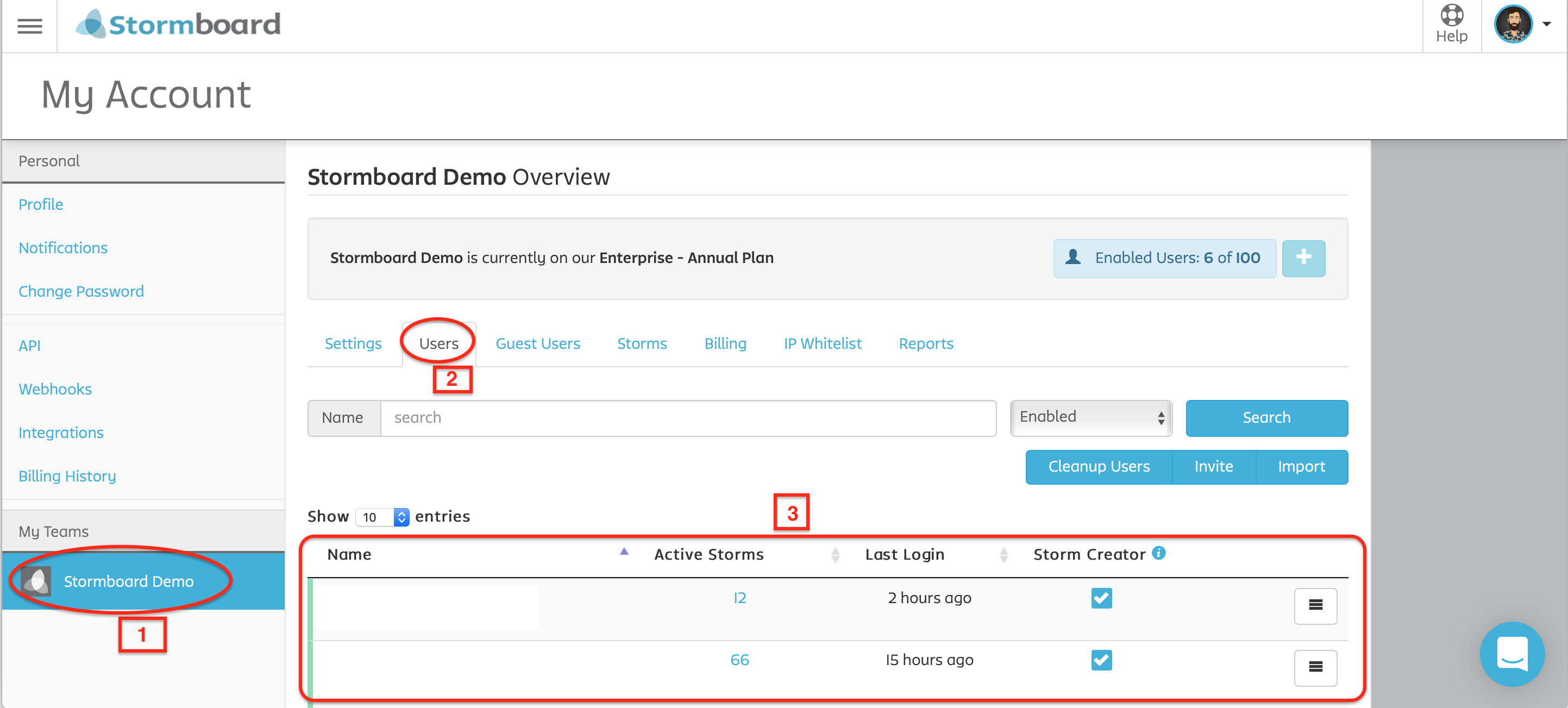Click the "15 hours ago" cell
The height and width of the screenshot is (708, 1568).
[930, 660]
